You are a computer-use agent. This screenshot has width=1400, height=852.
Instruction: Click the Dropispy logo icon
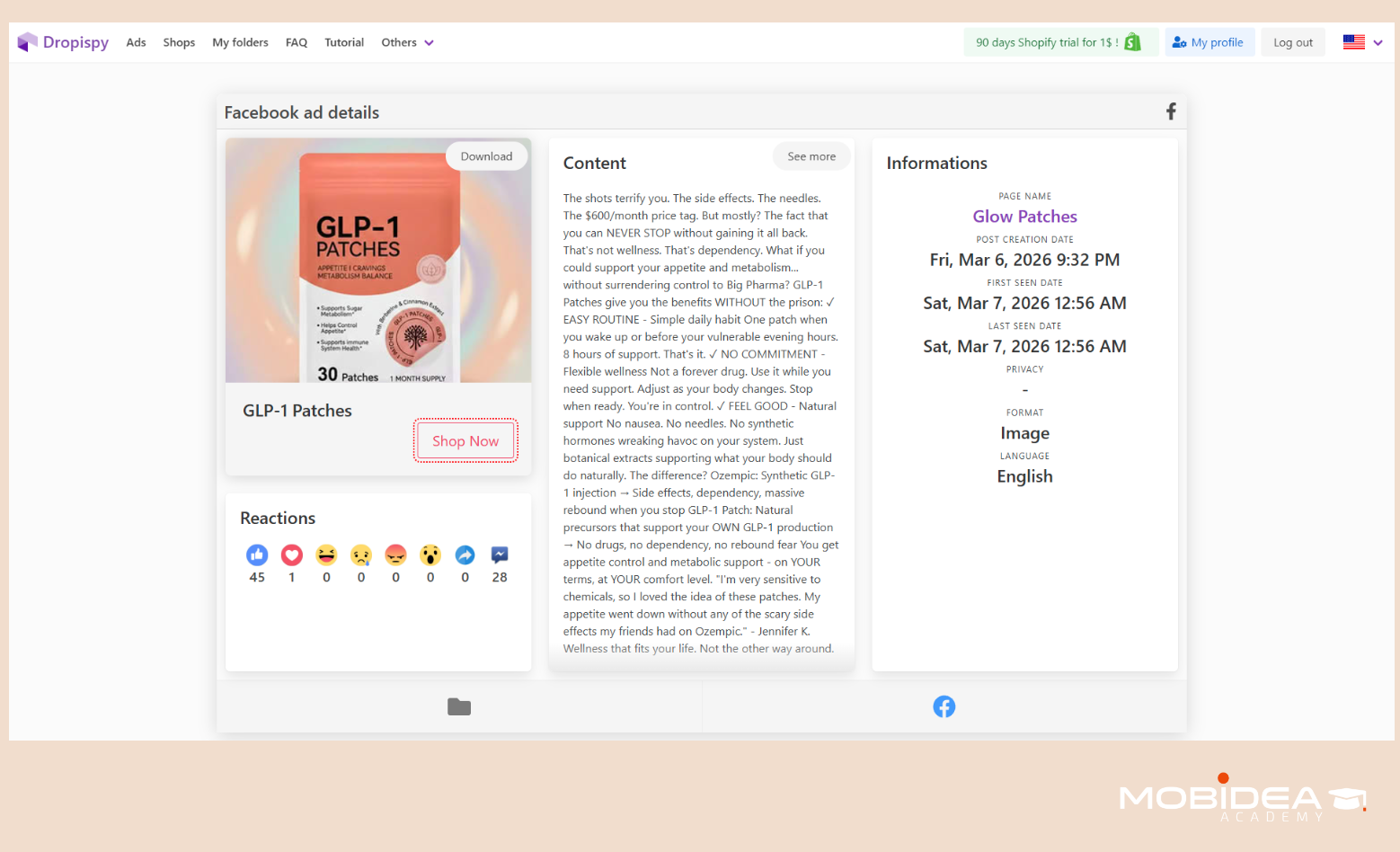[26, 41]
